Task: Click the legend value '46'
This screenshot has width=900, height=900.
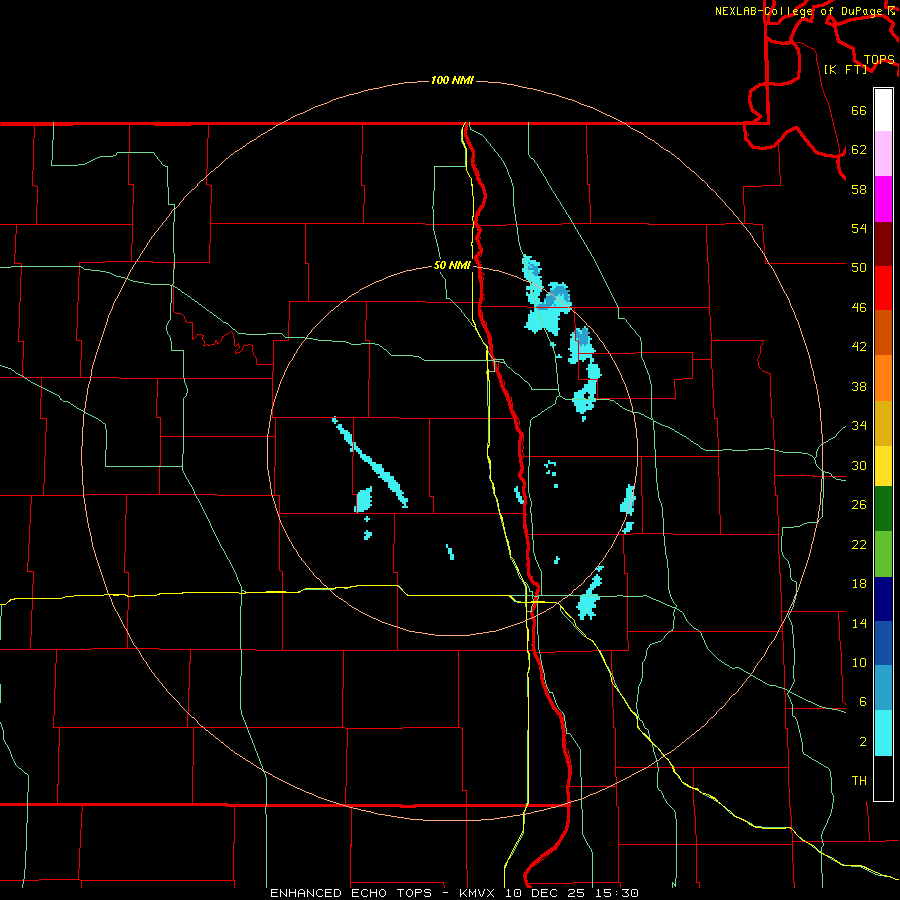Action: pos(859,308)
